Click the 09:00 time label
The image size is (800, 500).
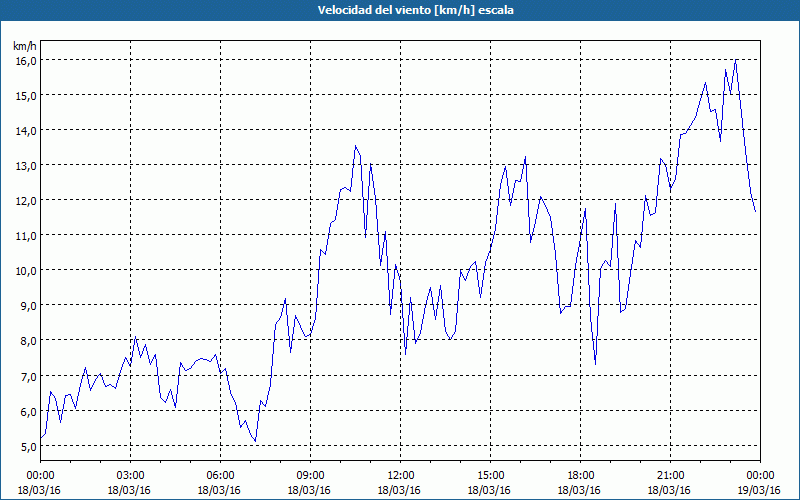(x=311, y=476)
